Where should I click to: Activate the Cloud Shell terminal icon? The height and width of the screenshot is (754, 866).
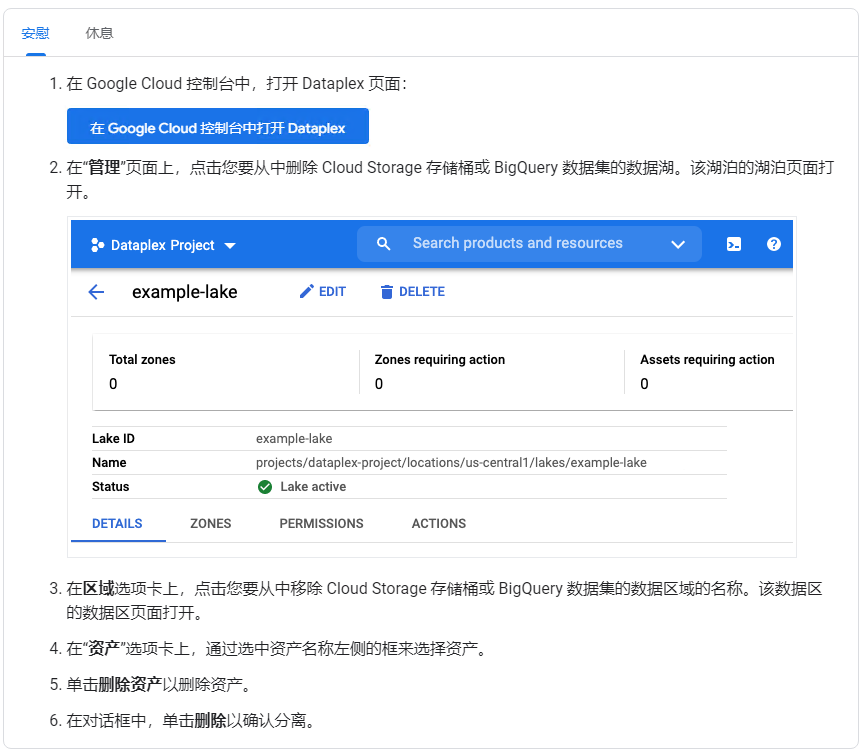point(734,244)
